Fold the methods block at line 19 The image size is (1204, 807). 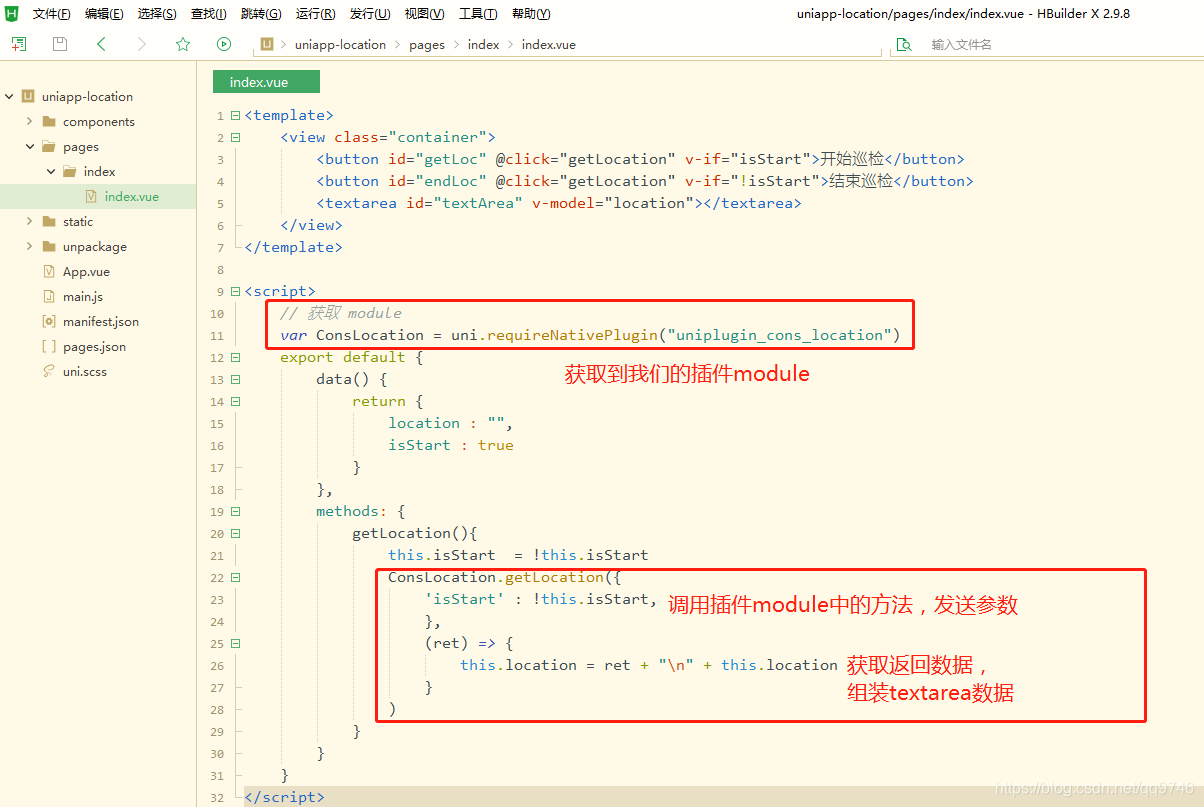(x=235, y=512)
